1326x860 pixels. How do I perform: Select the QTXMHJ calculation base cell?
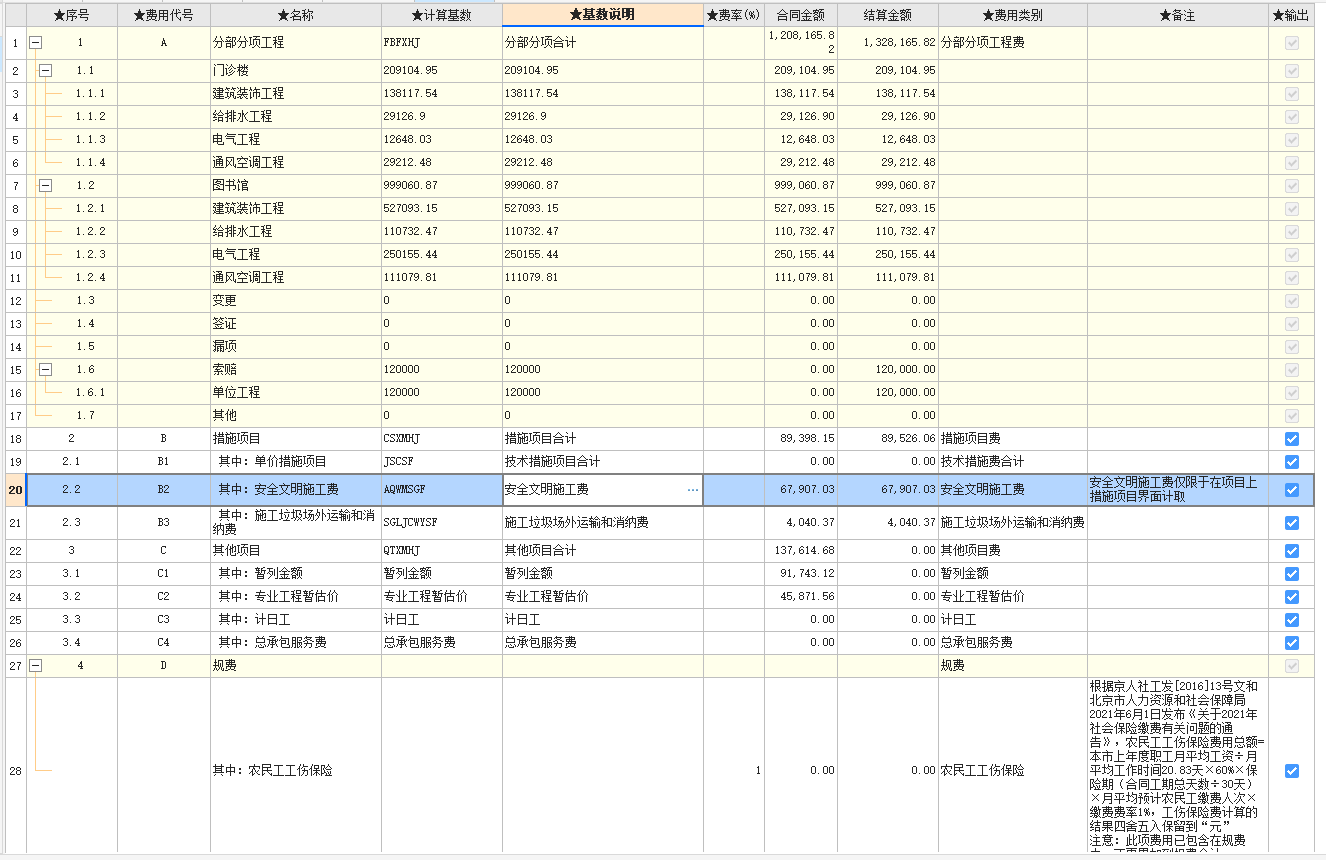(x=442, y=551)
